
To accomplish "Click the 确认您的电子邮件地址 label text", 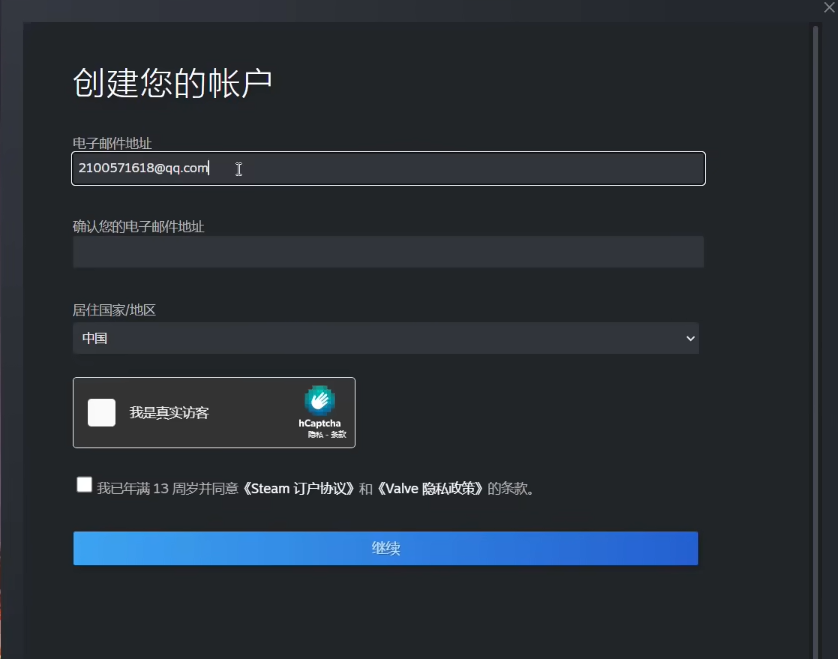I will [x=138, y=227].
